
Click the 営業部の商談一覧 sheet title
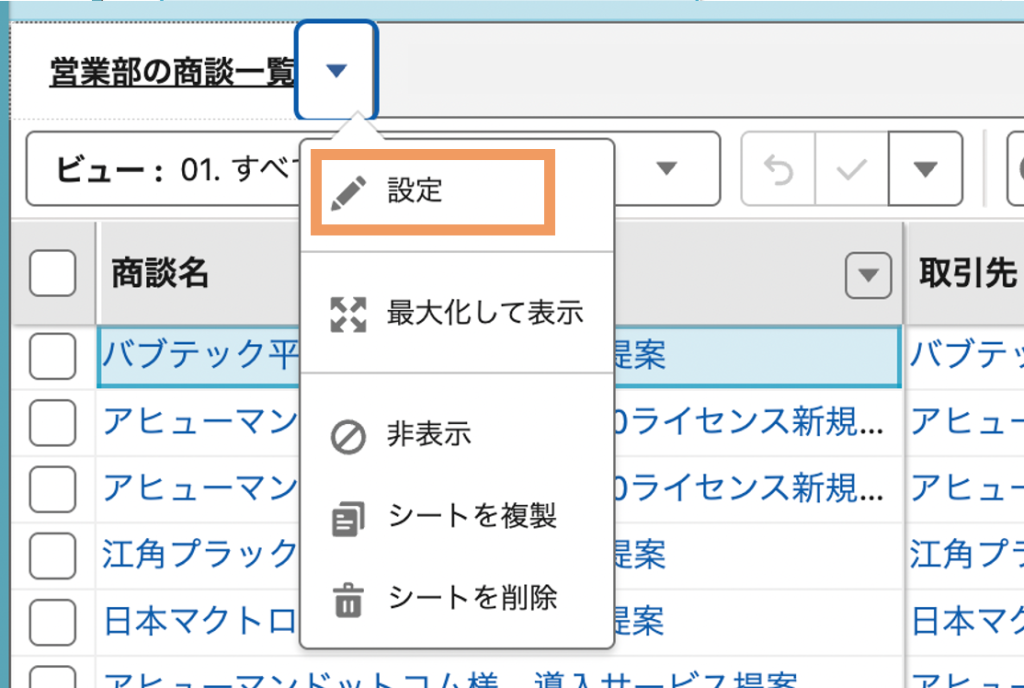(172, 73)
